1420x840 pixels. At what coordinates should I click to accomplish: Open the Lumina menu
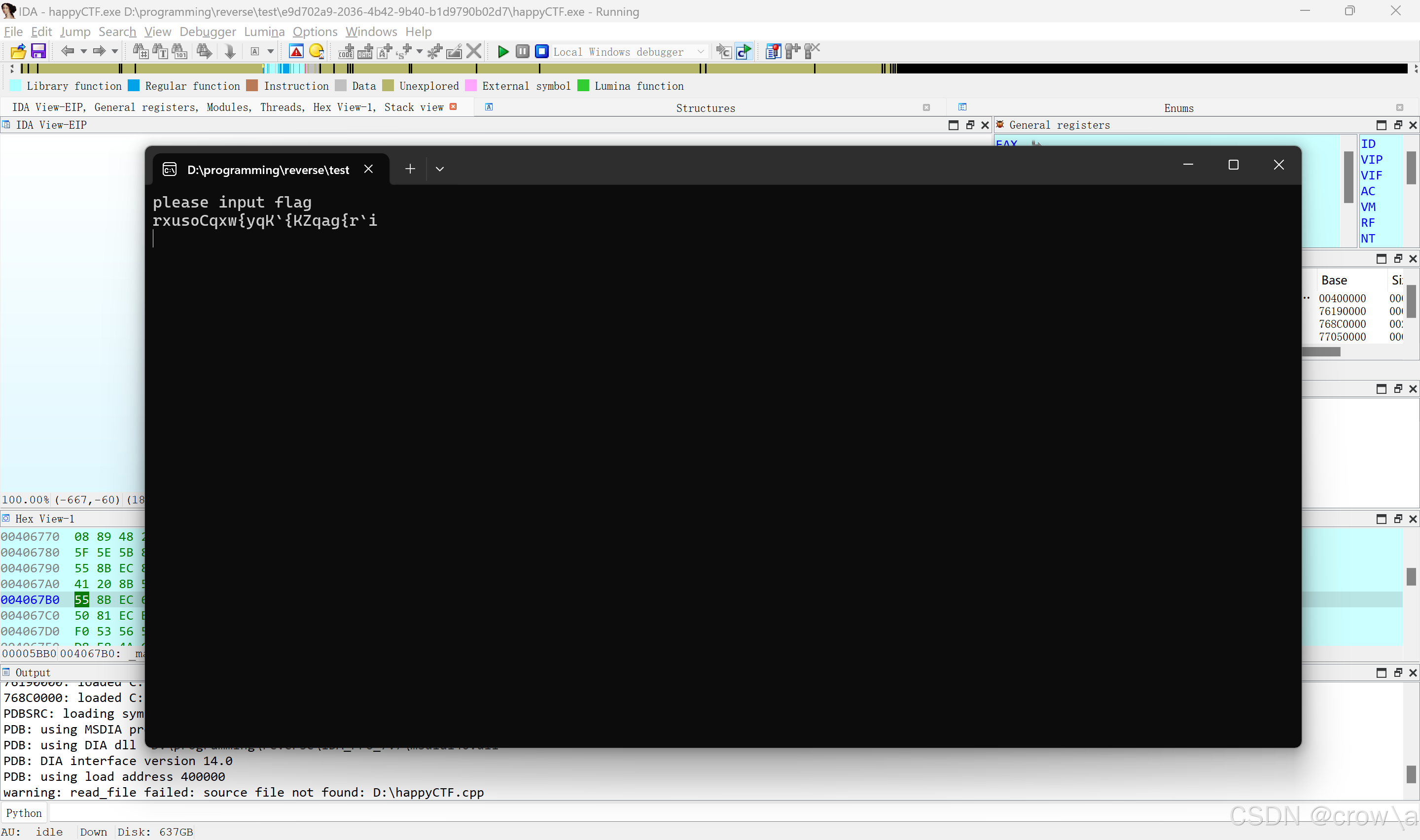point(264,32)
